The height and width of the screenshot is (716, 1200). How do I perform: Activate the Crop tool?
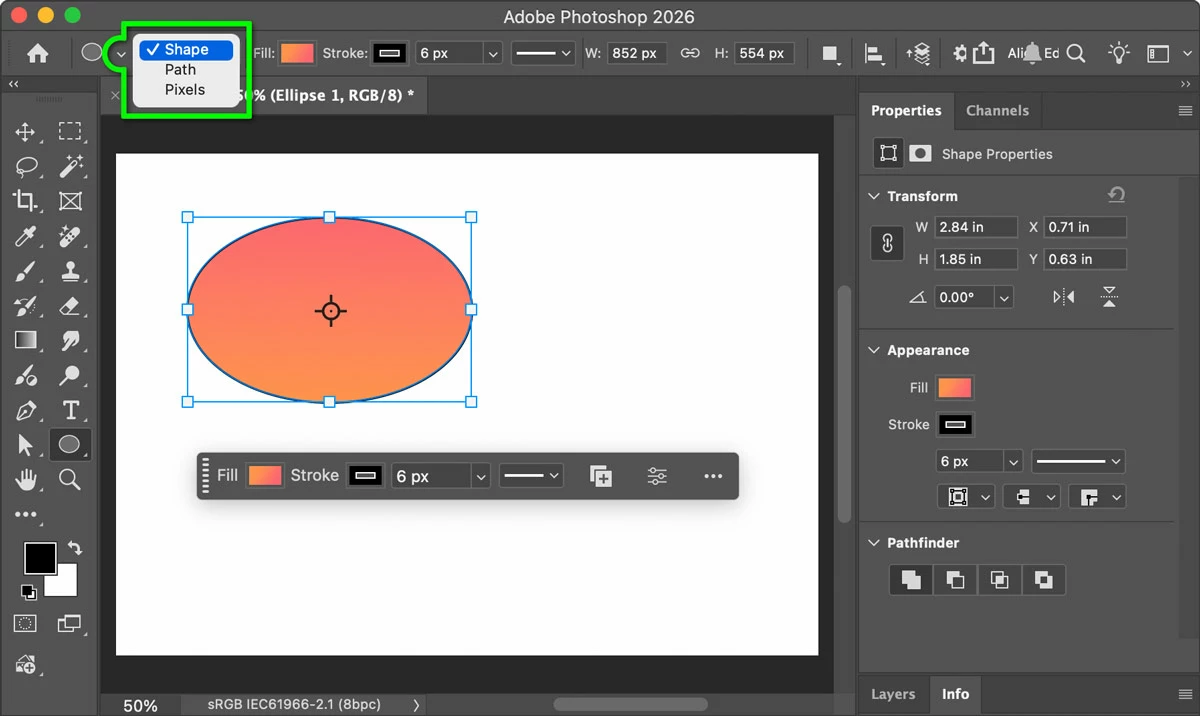point(26,201)
